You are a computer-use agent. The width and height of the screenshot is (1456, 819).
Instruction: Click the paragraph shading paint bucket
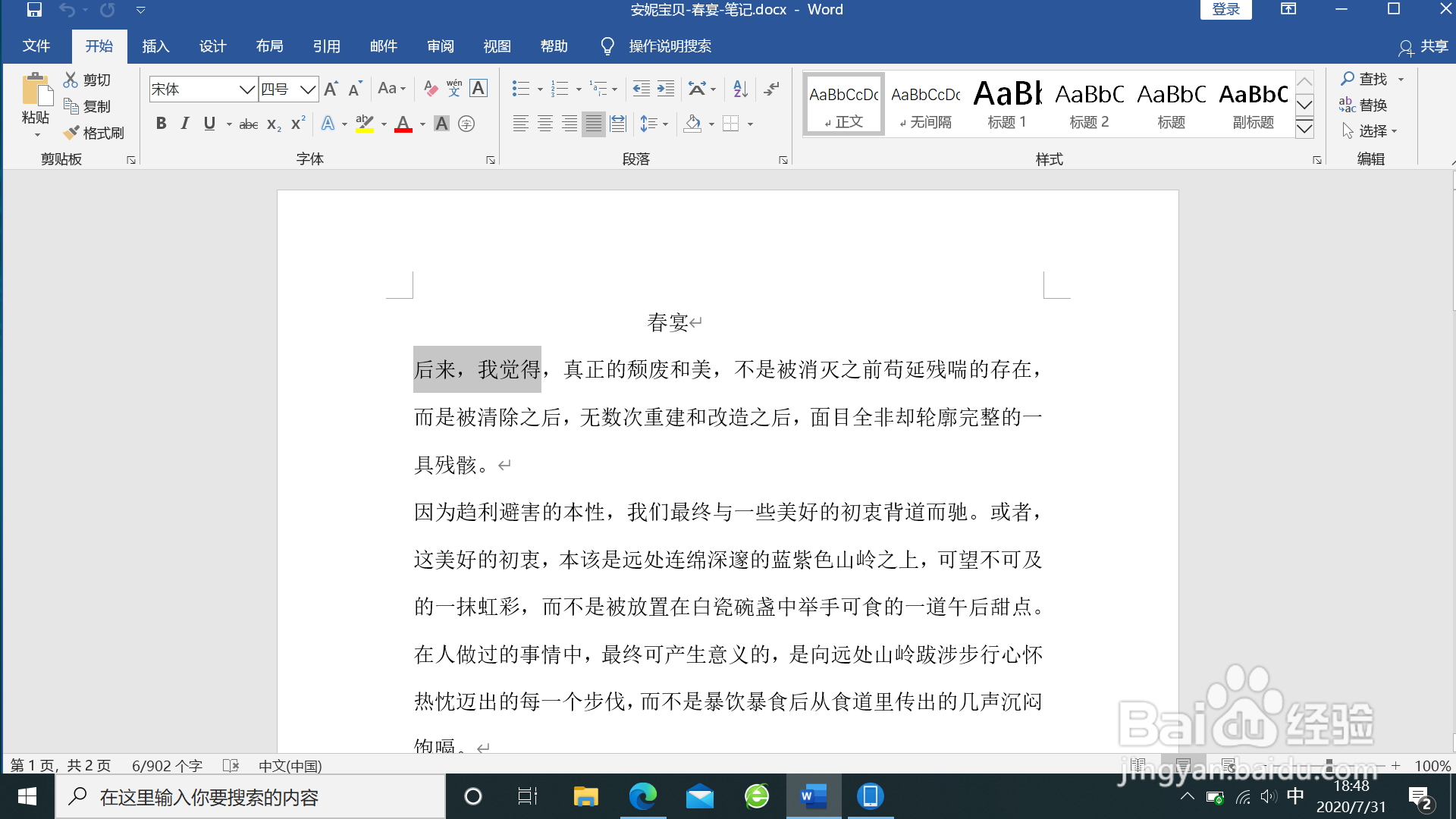[692, 124]
